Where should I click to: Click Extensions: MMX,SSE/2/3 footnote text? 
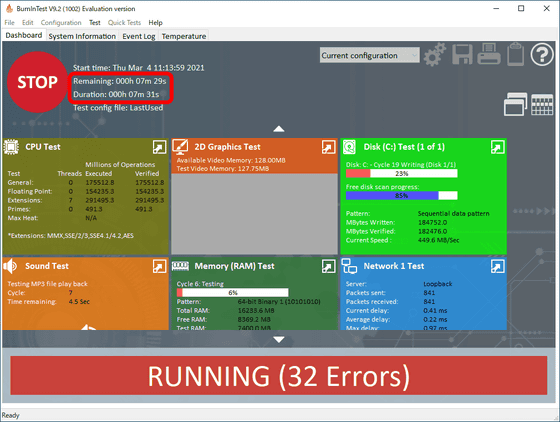(x=71, y=236)
